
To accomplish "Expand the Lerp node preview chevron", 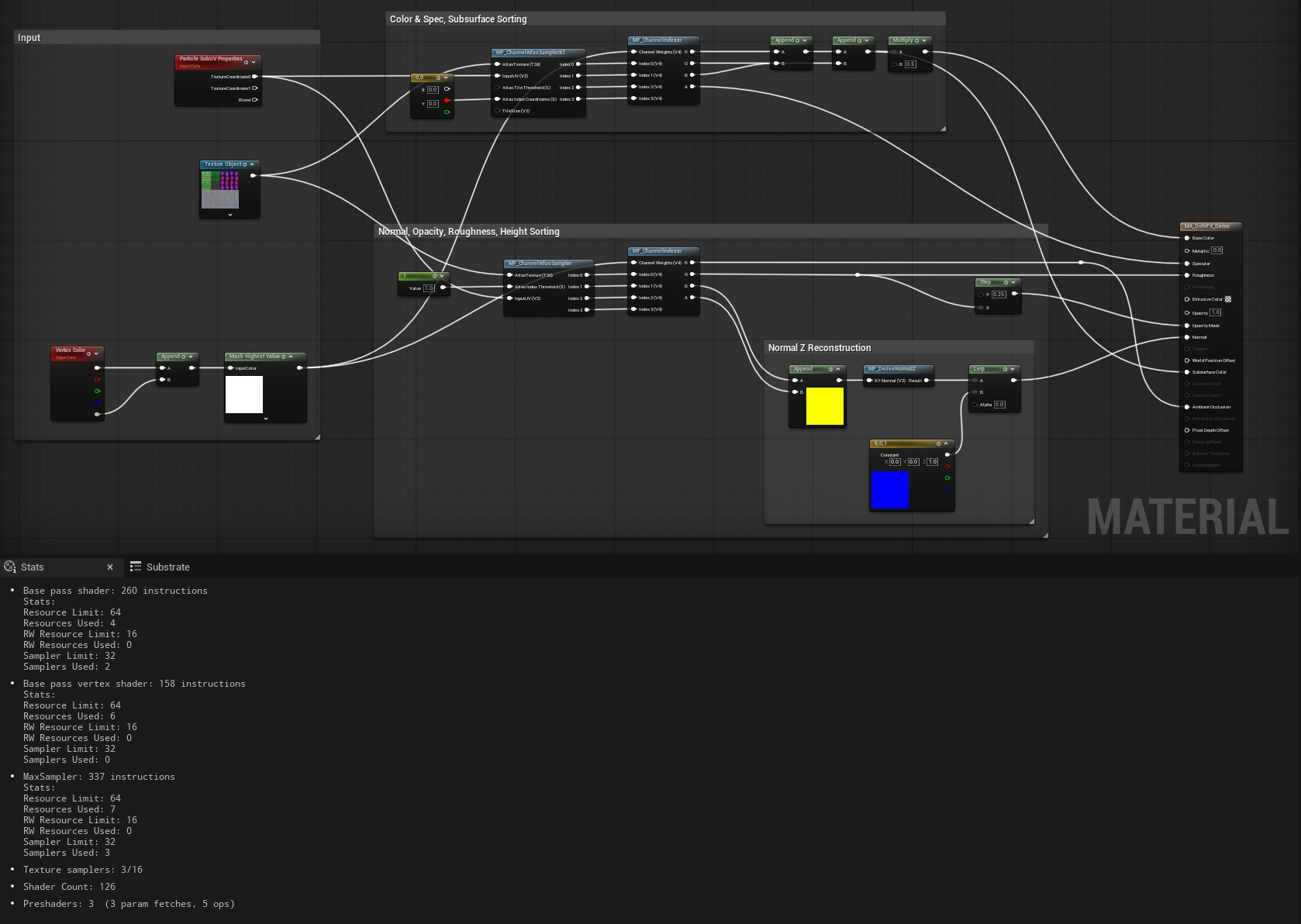I will (x=1013, y=369).
